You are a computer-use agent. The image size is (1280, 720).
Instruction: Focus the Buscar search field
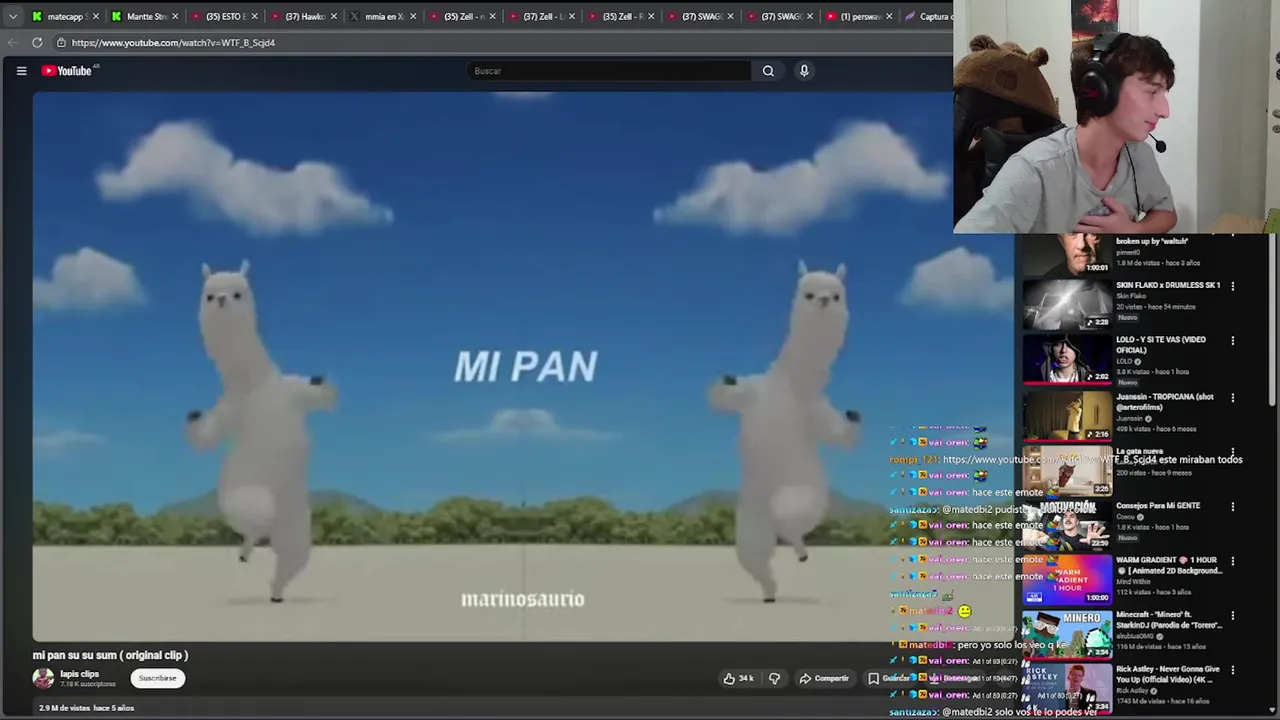click(x=608, y=71)
